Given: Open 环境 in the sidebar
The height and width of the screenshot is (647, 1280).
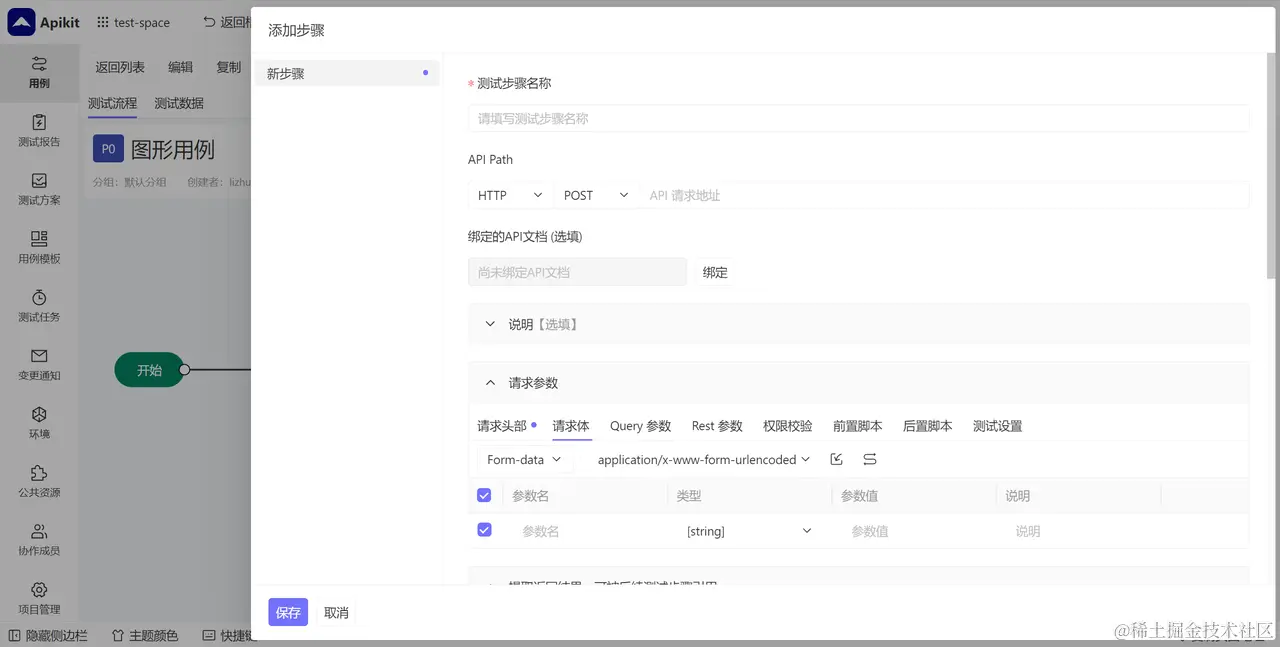Looking at the screenshot, I should 39,423.
